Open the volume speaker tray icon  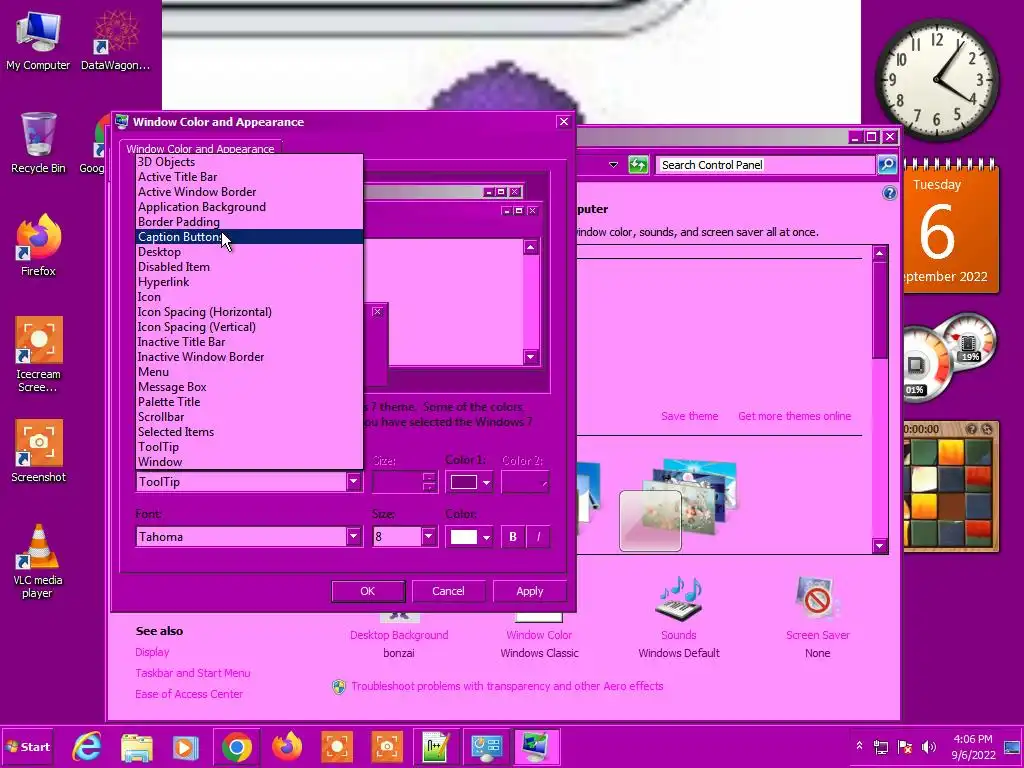coord(928,746)
